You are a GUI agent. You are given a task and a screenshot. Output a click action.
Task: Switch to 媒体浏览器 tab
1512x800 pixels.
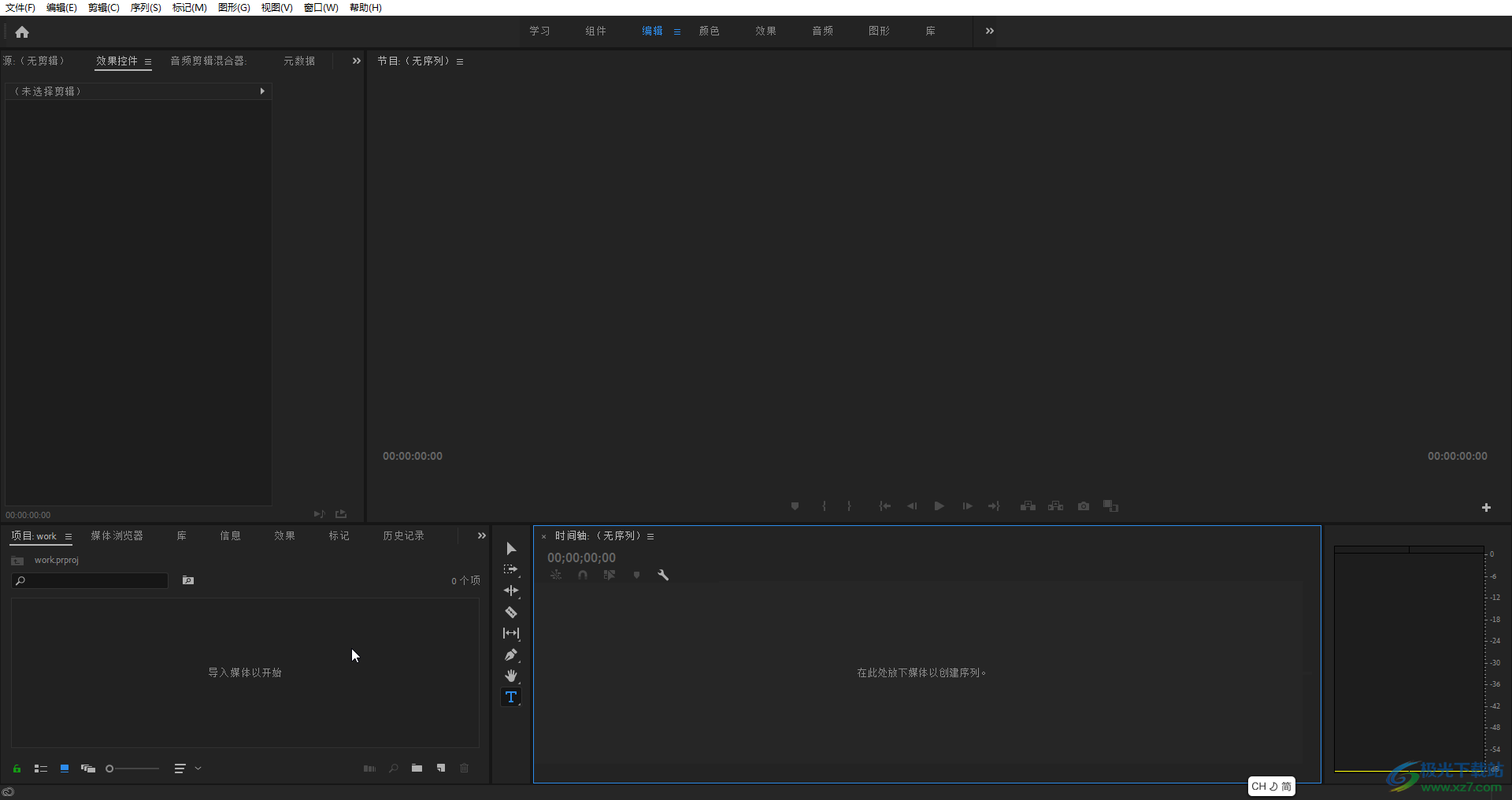tap(117, 535)
